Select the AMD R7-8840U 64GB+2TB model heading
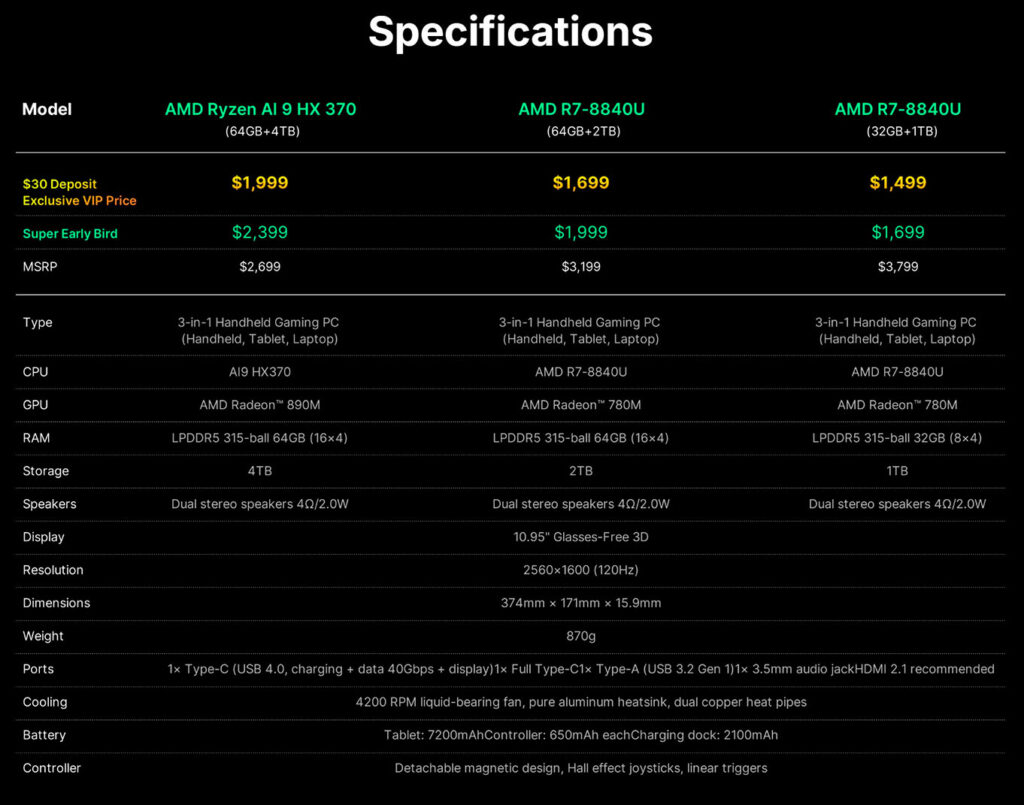The image size is (1024, 805). click(x=581, y=109)
